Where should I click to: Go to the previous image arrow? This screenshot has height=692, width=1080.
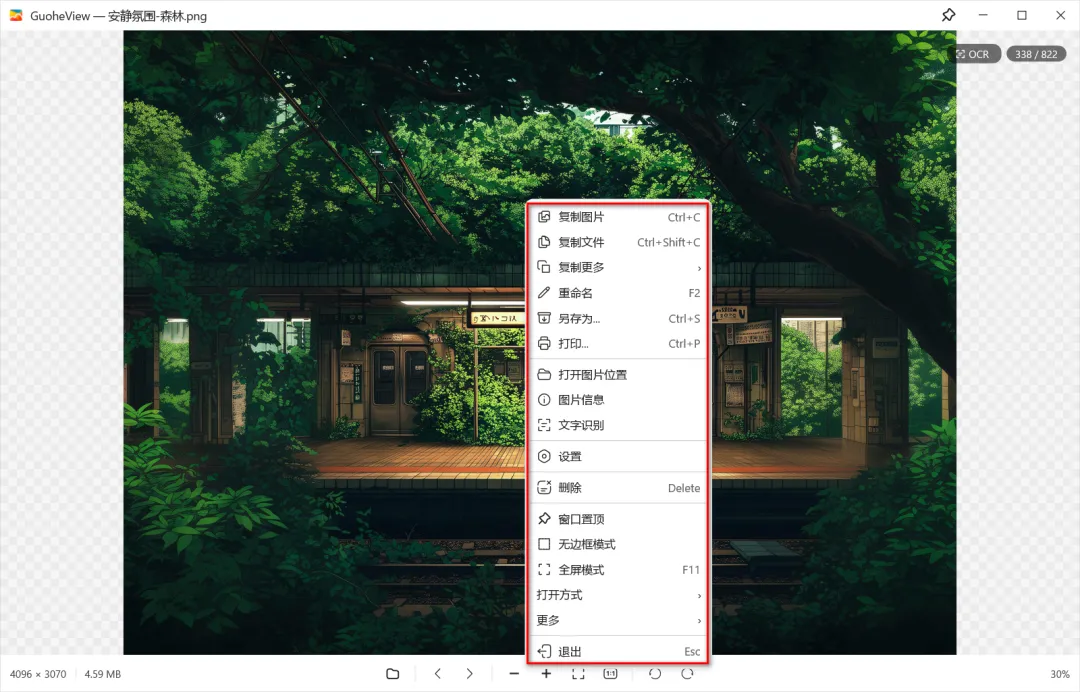438,673
